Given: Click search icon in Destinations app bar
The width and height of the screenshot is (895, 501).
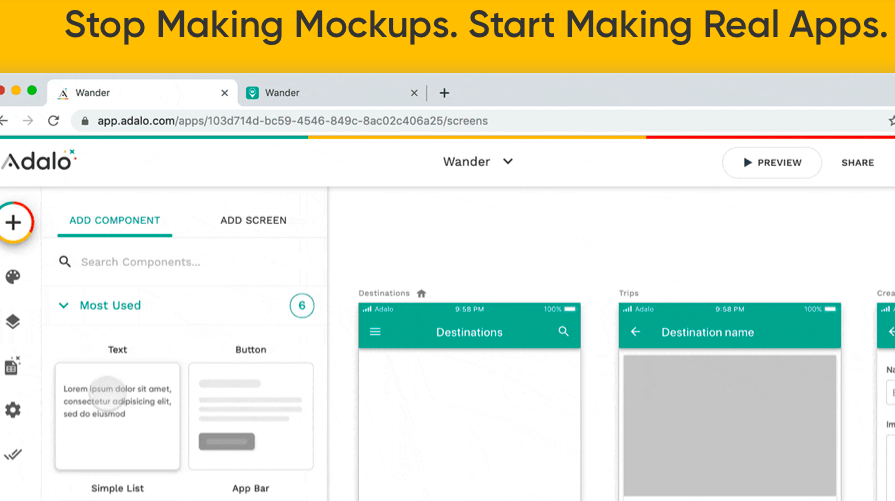Looking at the screenshot, I should click(563, 332).
